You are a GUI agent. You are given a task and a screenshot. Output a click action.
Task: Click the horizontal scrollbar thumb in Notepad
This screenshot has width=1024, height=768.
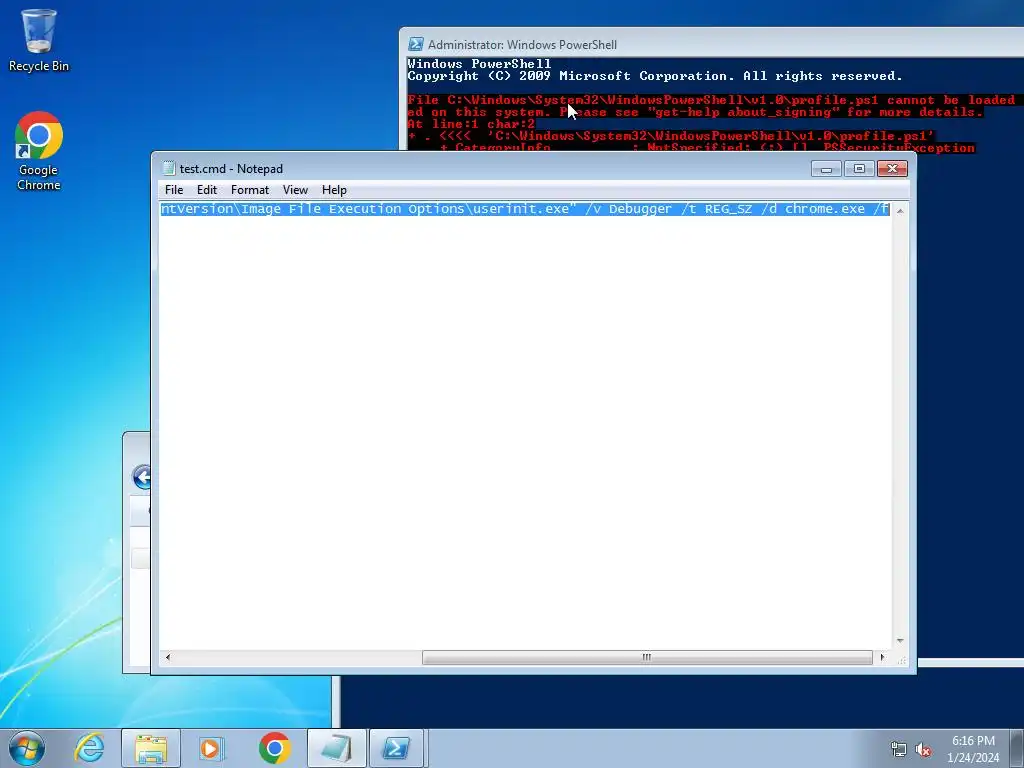click(647, 657)
